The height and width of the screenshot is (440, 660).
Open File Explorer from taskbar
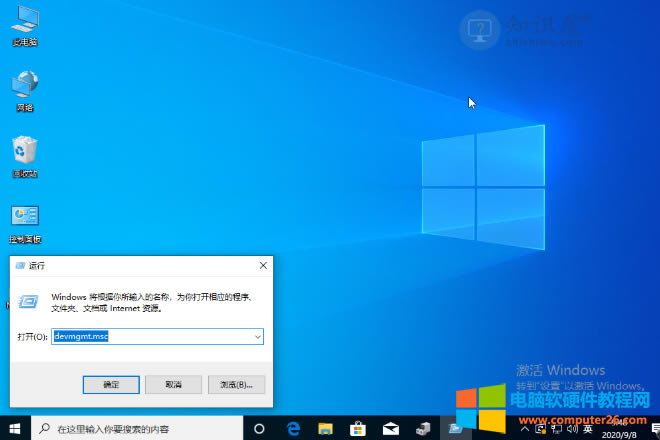click(x=326, y=429)
